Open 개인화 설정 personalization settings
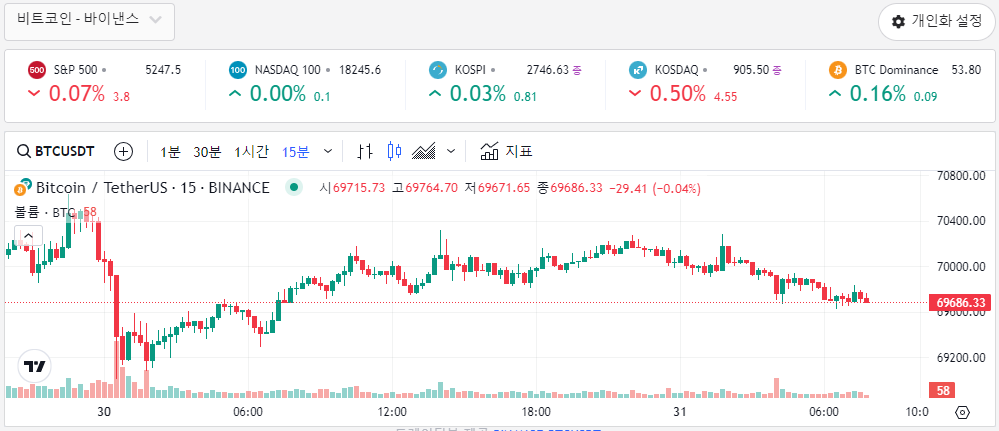 (936, 22)
